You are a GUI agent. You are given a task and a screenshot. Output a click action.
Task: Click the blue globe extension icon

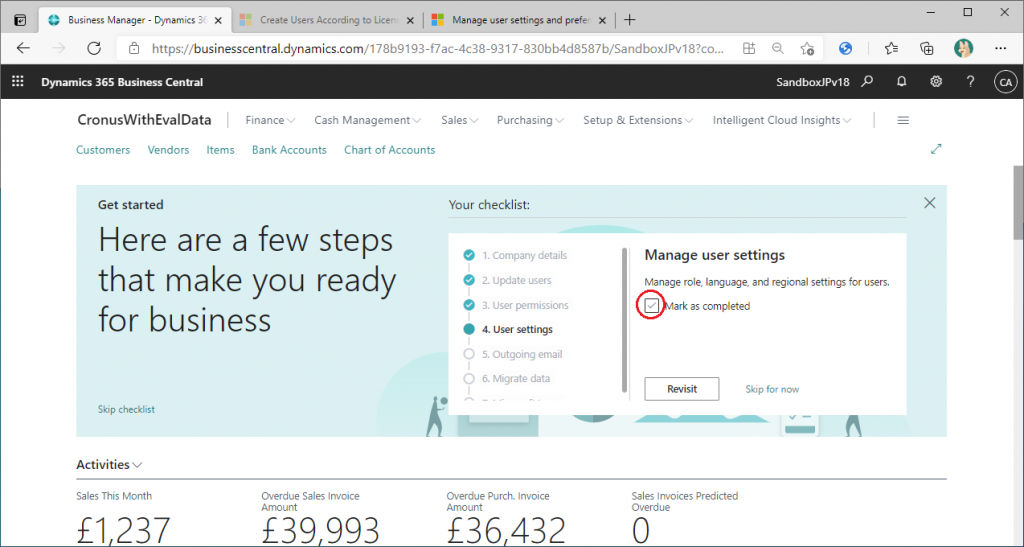[x=846, y=48]
